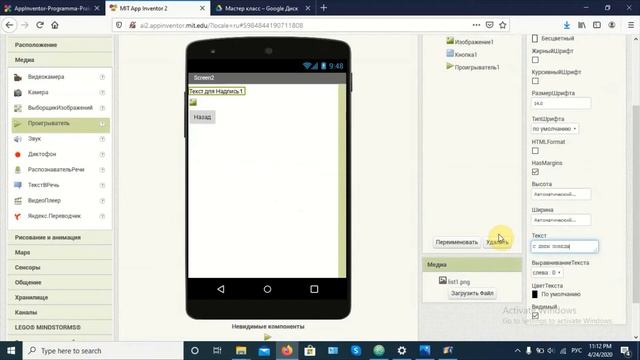Screen dimensions: 640x360
Task: Open a new browser tab
Action: pyautogui.click(x=324, y=8)
